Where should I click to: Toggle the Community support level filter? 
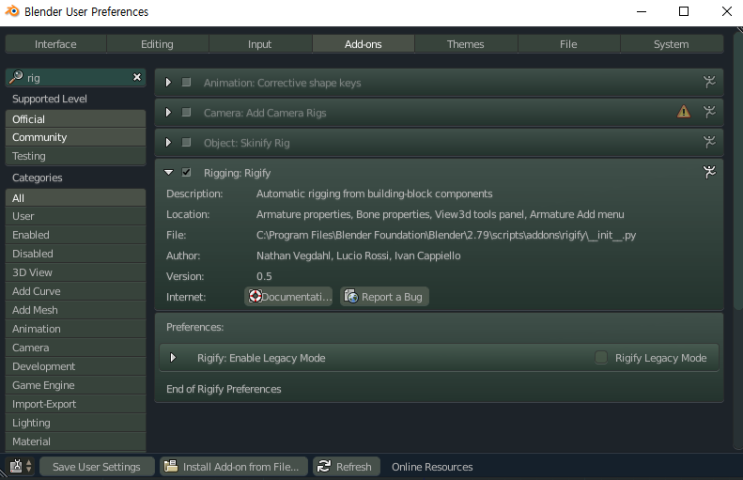coord(76,137)
